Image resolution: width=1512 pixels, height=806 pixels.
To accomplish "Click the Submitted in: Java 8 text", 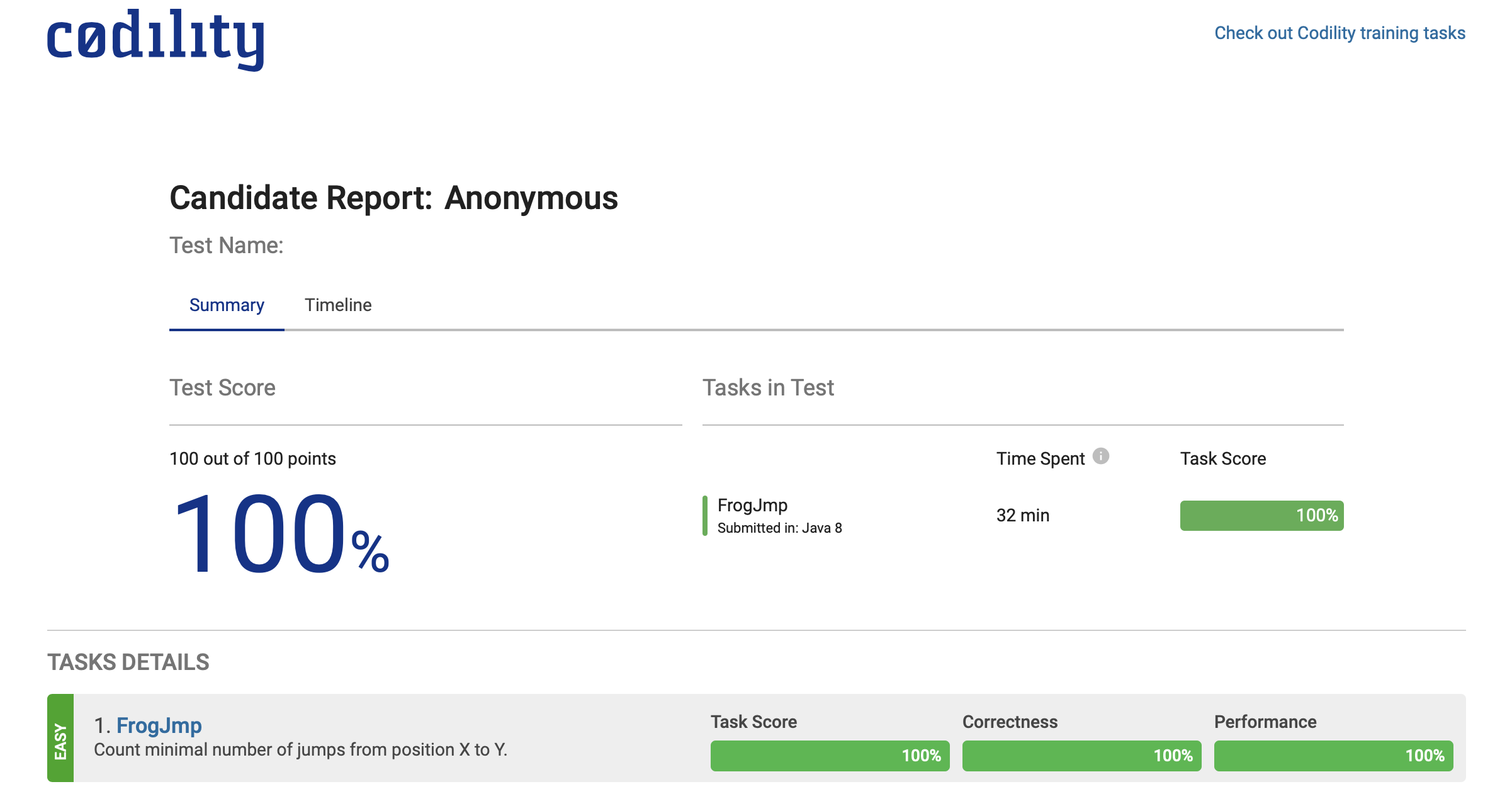I will [x=779, y=528].
